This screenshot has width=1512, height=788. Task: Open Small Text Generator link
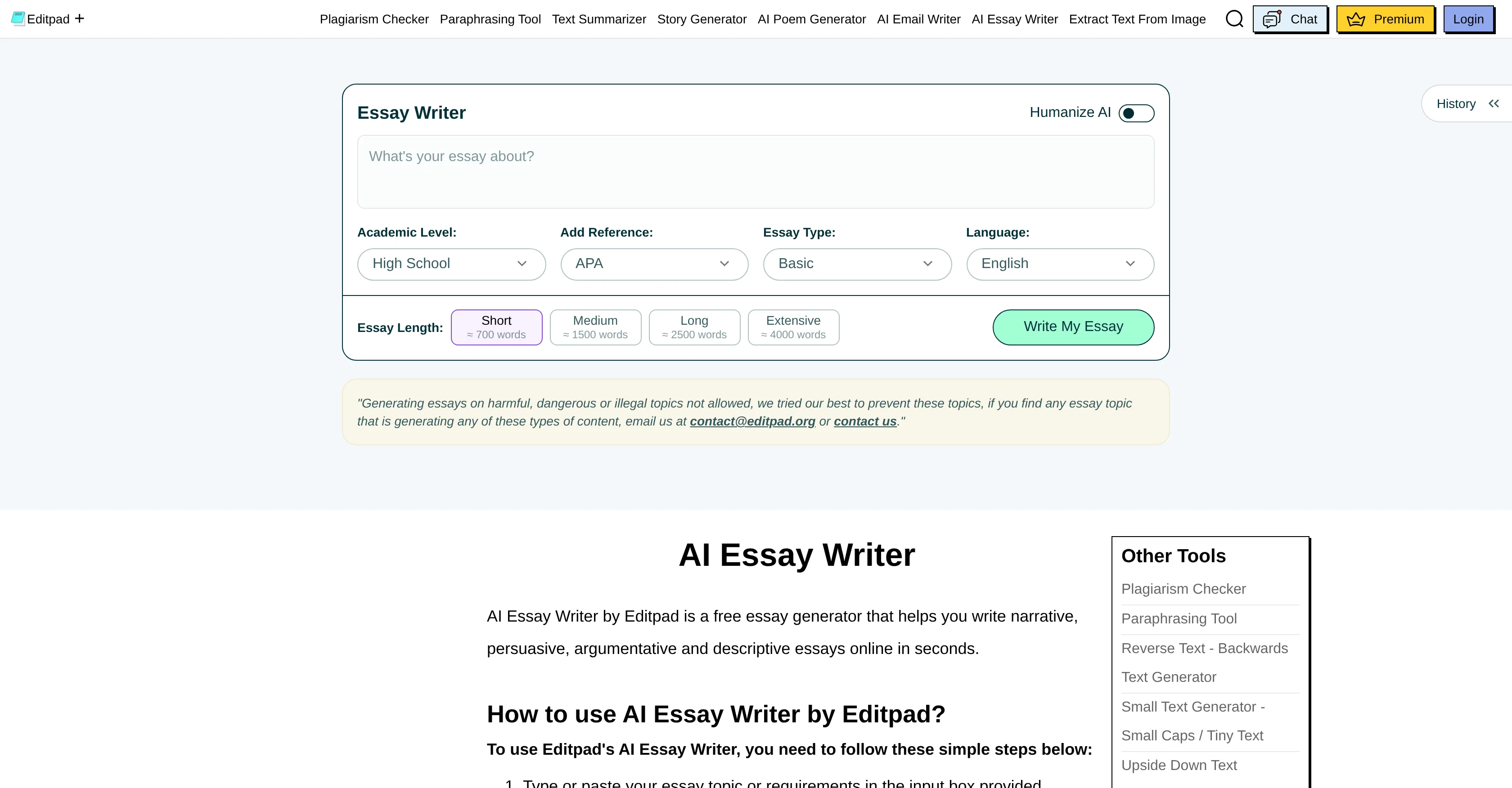[x=1192, y=721]
